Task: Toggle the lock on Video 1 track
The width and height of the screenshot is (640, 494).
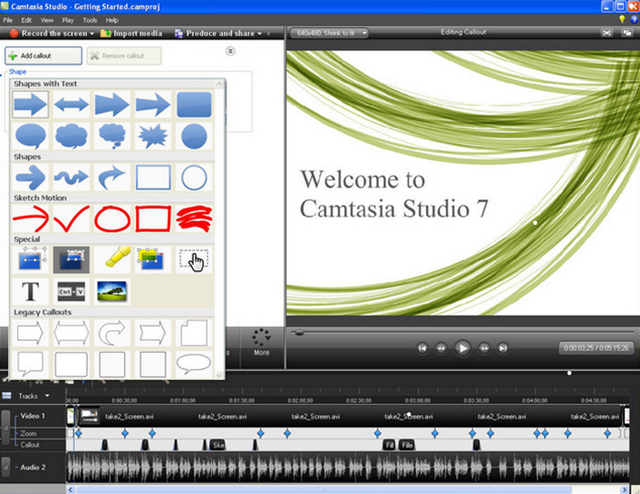Action: tap(6, 427)
